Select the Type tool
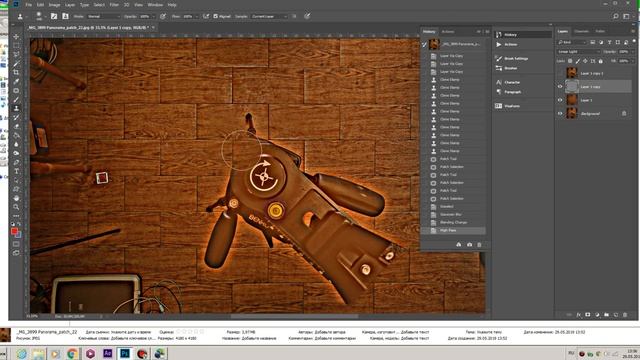The width and height of the screenshot is (640, 360). [16, 171]
